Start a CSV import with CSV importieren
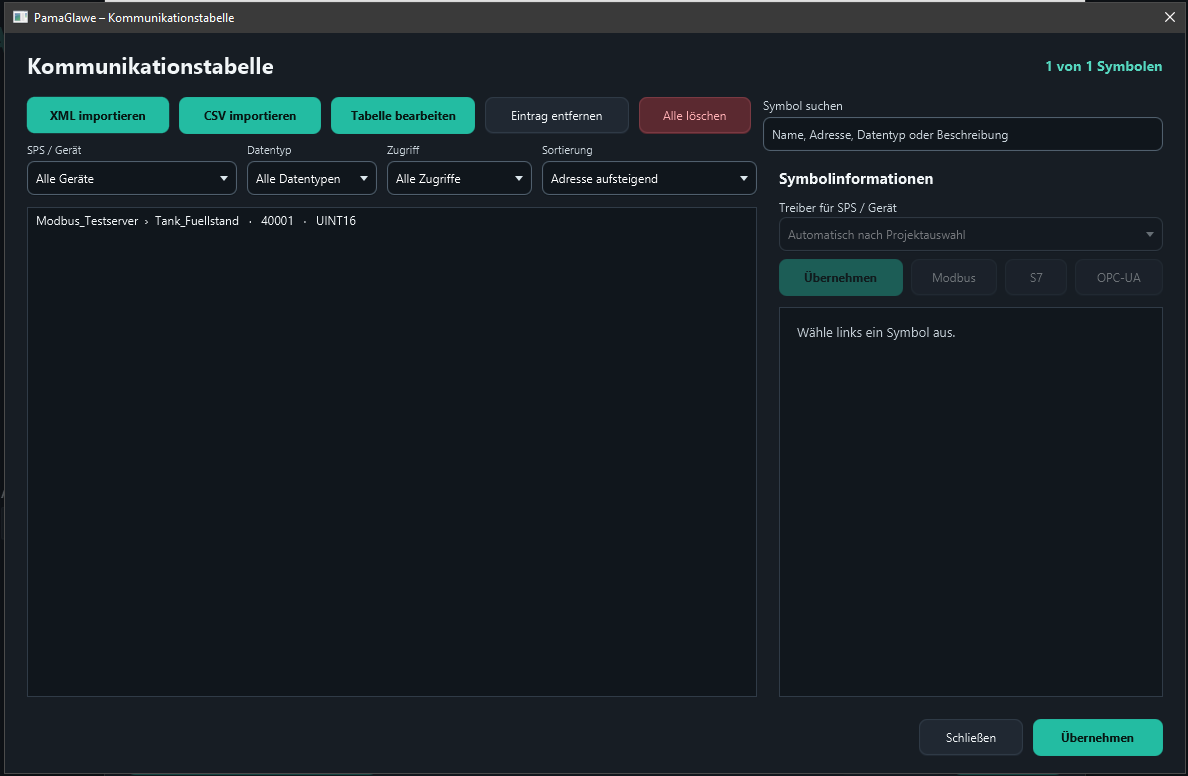The image size is (1188, 776). pos(250,115)
